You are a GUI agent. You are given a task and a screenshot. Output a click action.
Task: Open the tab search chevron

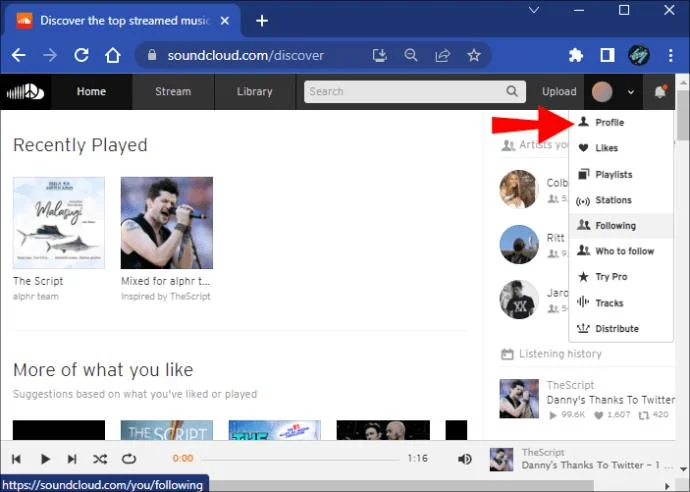[x=534, y=10]
